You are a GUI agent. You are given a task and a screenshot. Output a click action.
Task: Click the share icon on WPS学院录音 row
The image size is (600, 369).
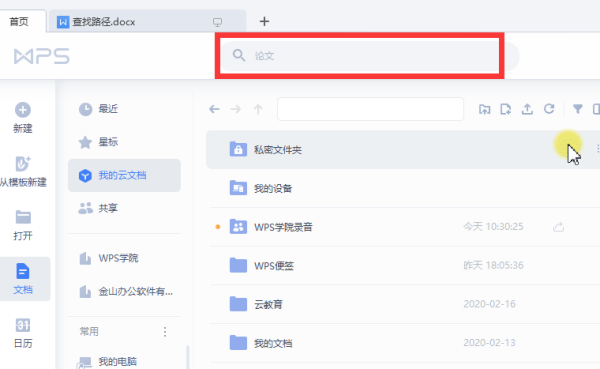click(559, 227)
